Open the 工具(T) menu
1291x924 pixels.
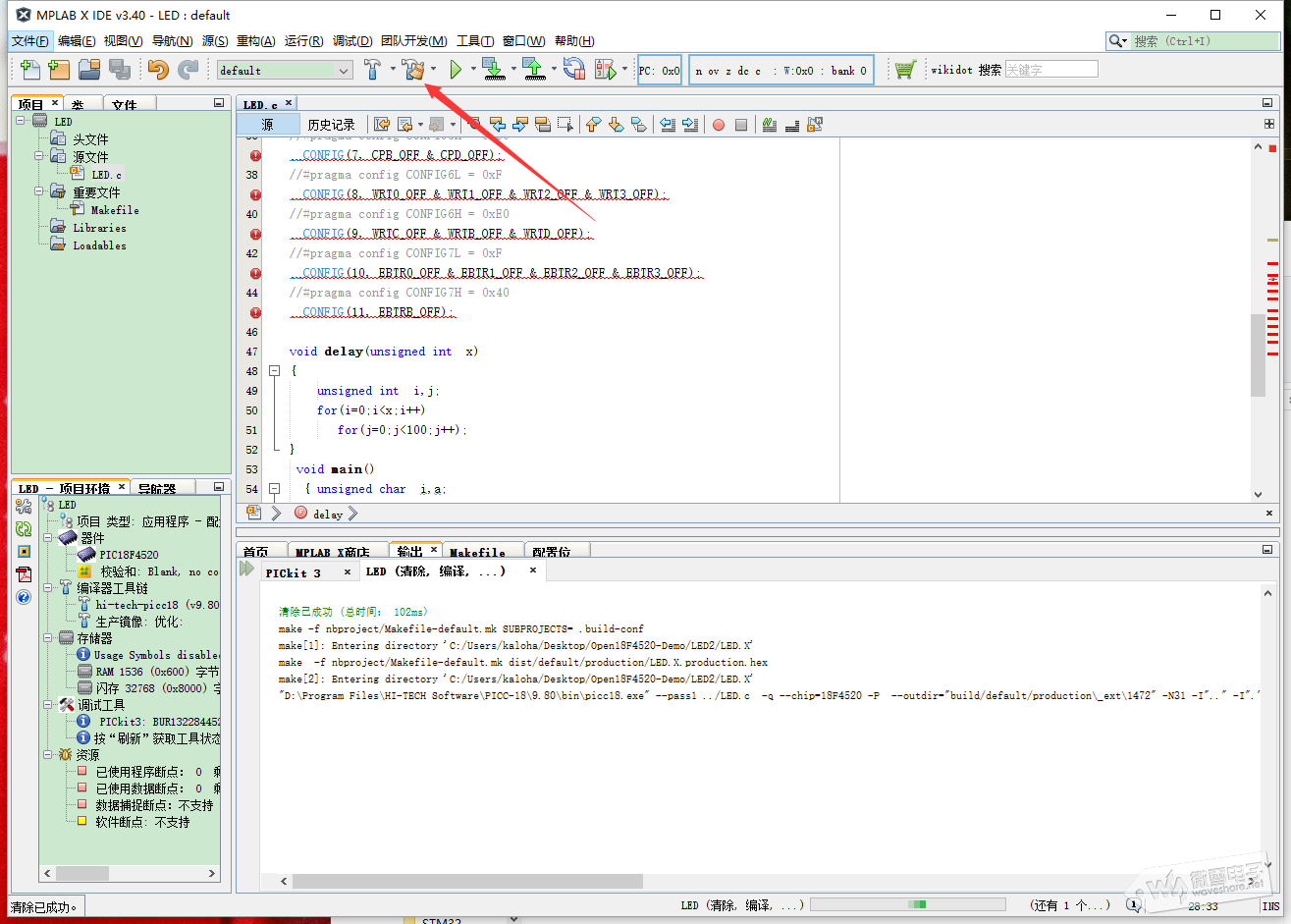pyautogui.click(x=475, y=41)
